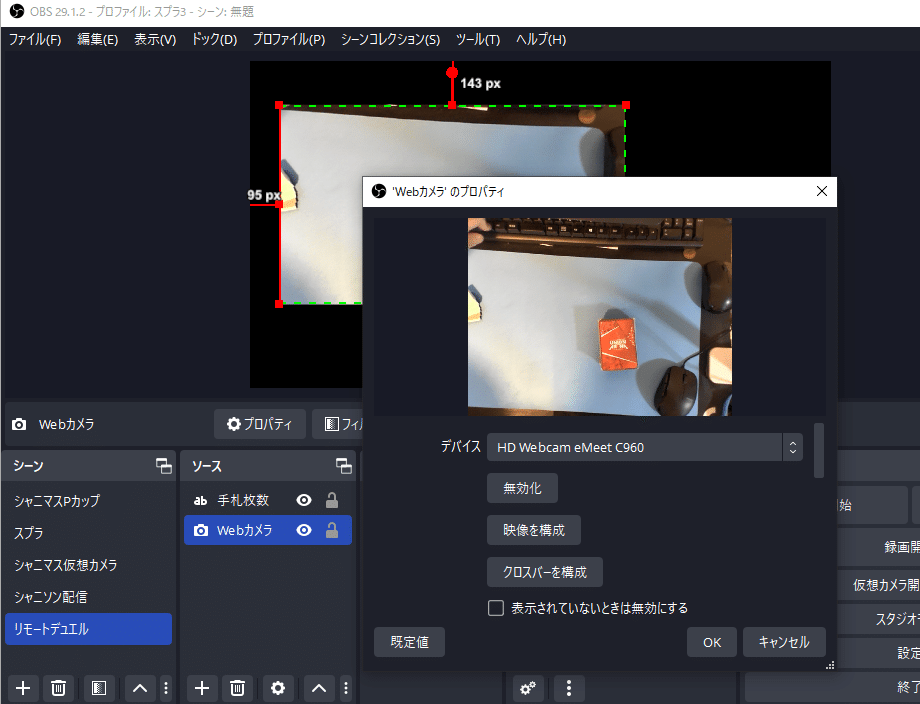Click the add source plus icon
Screen dimensions: 920x704
tap(202, 688)
